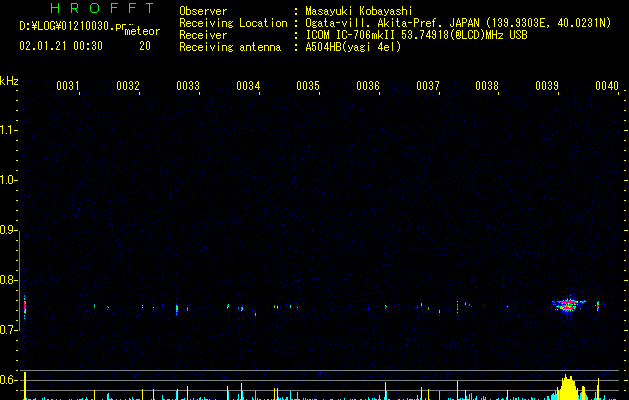Click the 'Receiving Location' label
Viewport: 629px width, 400px height.
233,23
